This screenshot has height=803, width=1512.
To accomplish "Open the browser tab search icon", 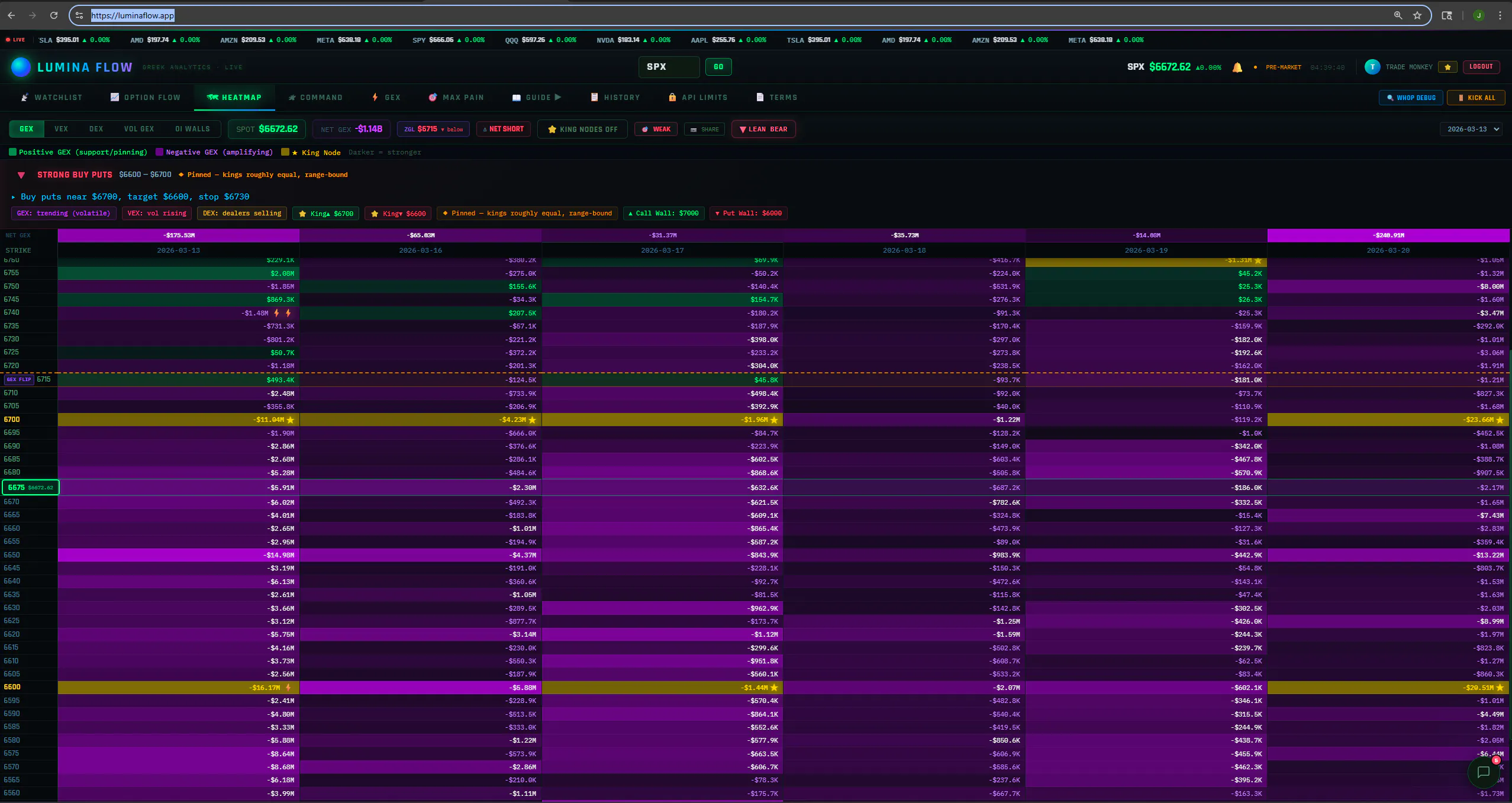I will tap(1447, 15).
